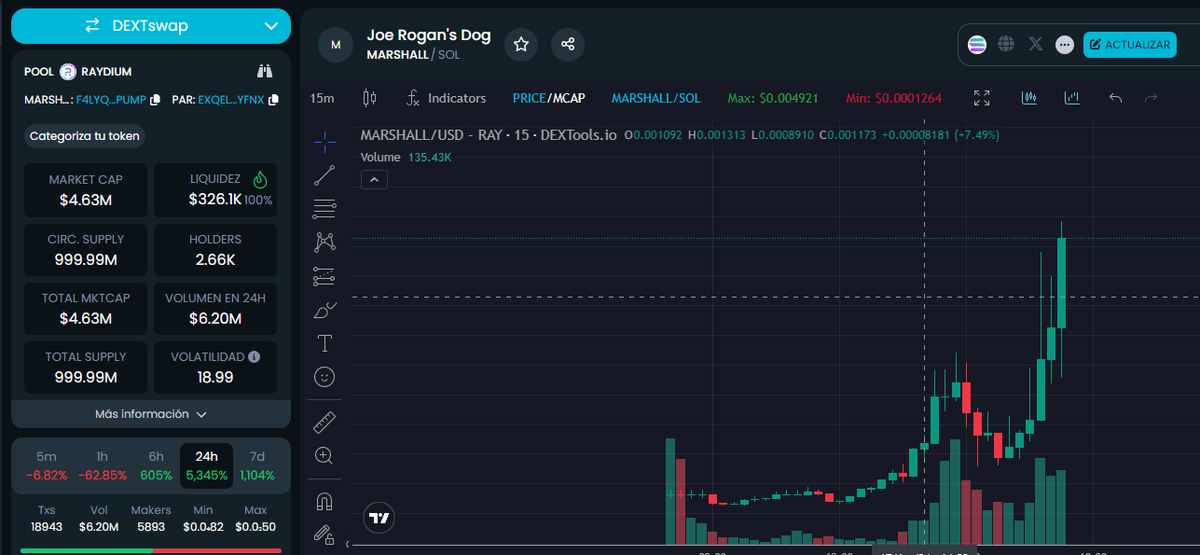1200x555 pixels.
Task: Click the share icon button
Action: (x=568, y=44)
